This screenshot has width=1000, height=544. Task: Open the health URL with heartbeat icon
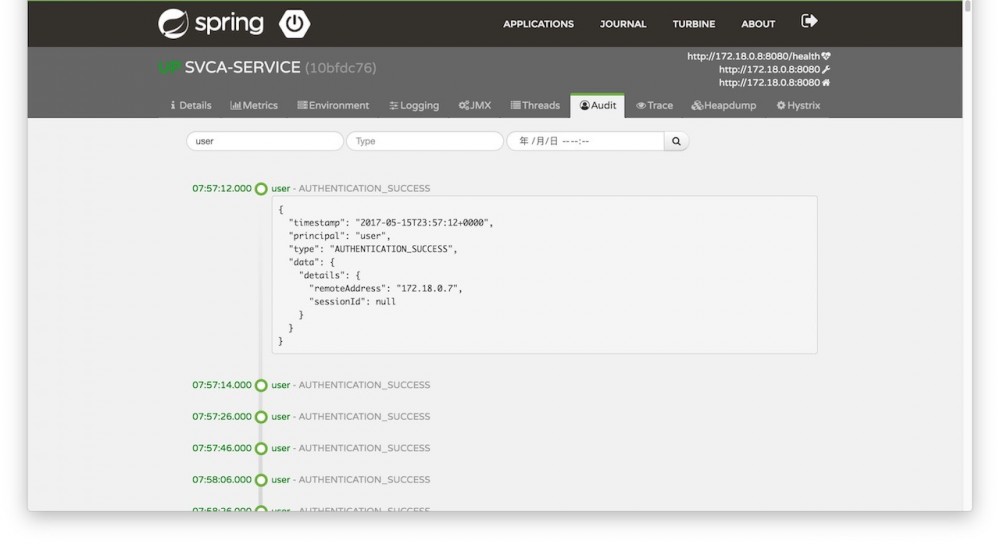(x=758, y=56)
